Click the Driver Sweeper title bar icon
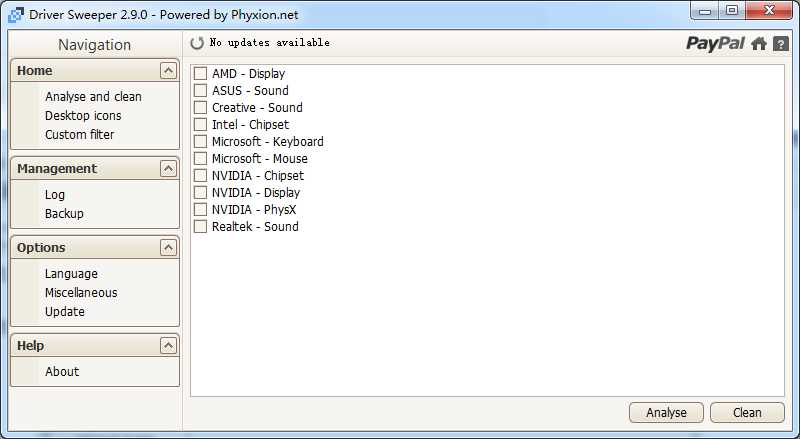Image resolution: width=800 pixels, height=439 pixels. (x=16, y=15)
